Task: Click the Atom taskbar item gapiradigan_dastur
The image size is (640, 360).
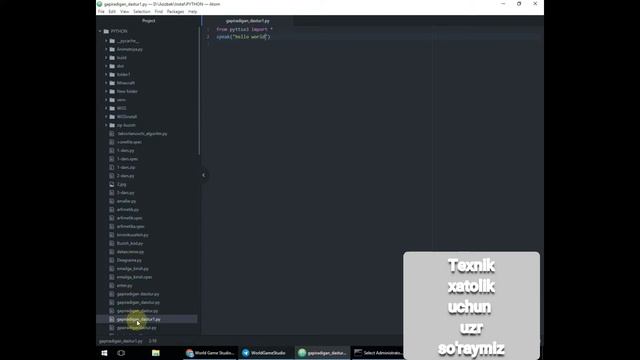Action: (322, 353)
